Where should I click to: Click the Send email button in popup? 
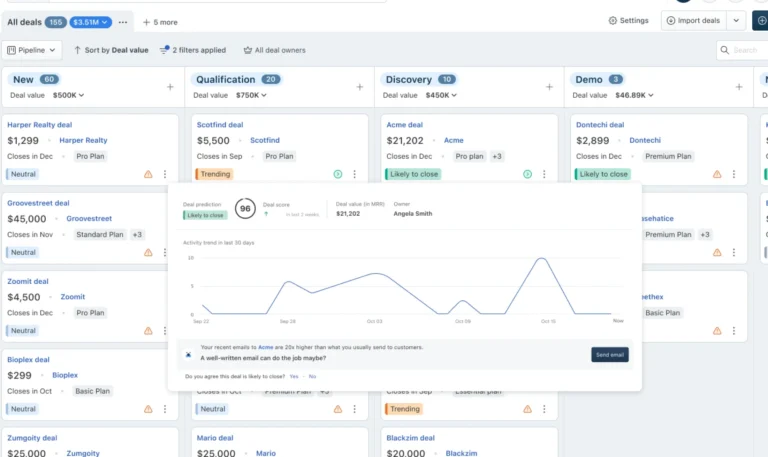(x=610, y=355)
